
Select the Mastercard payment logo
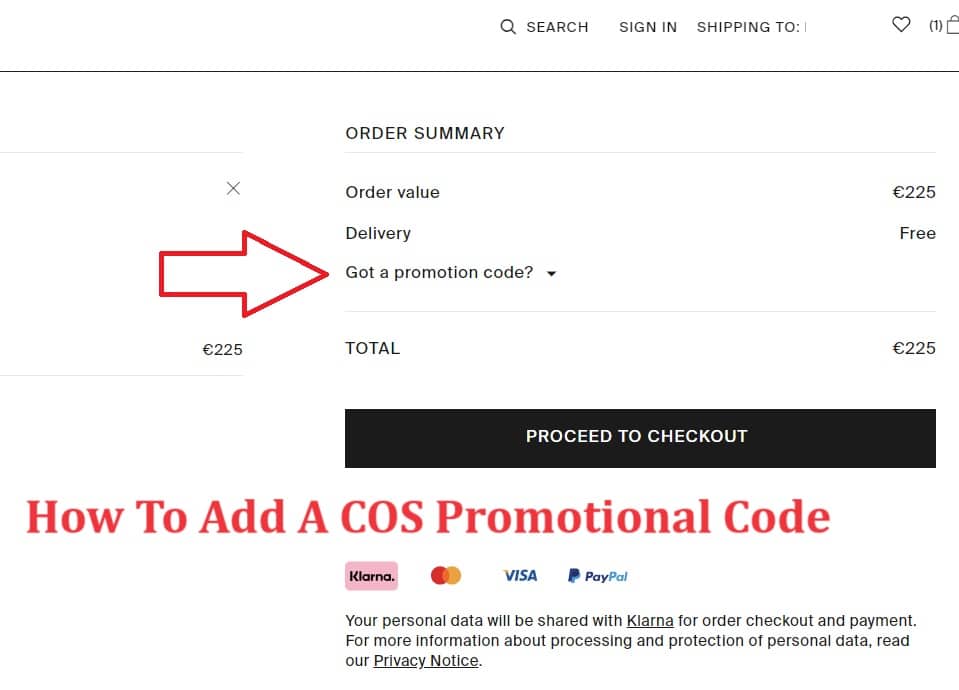445,575
